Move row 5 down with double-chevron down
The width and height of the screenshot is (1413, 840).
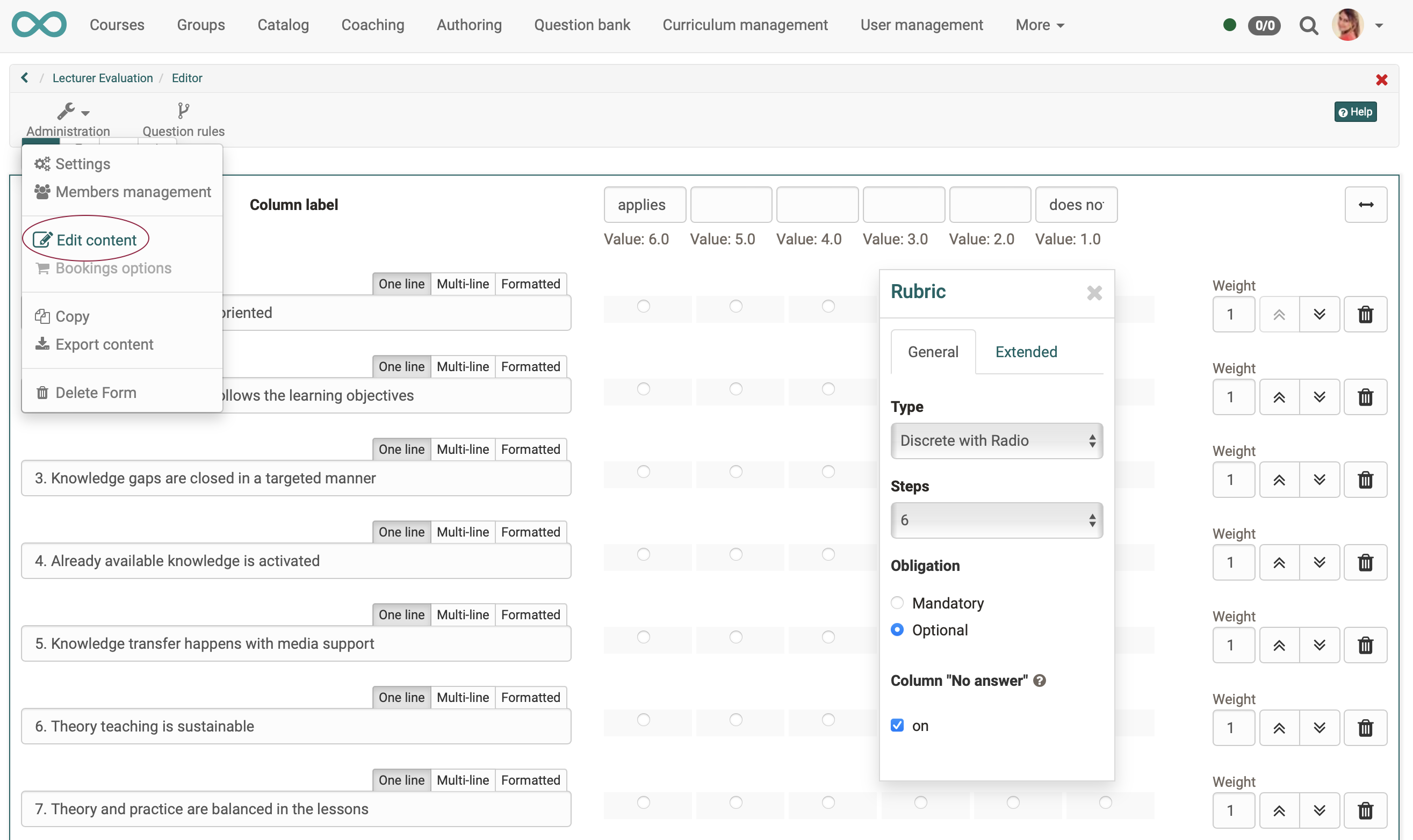(x=1319, y=645)
